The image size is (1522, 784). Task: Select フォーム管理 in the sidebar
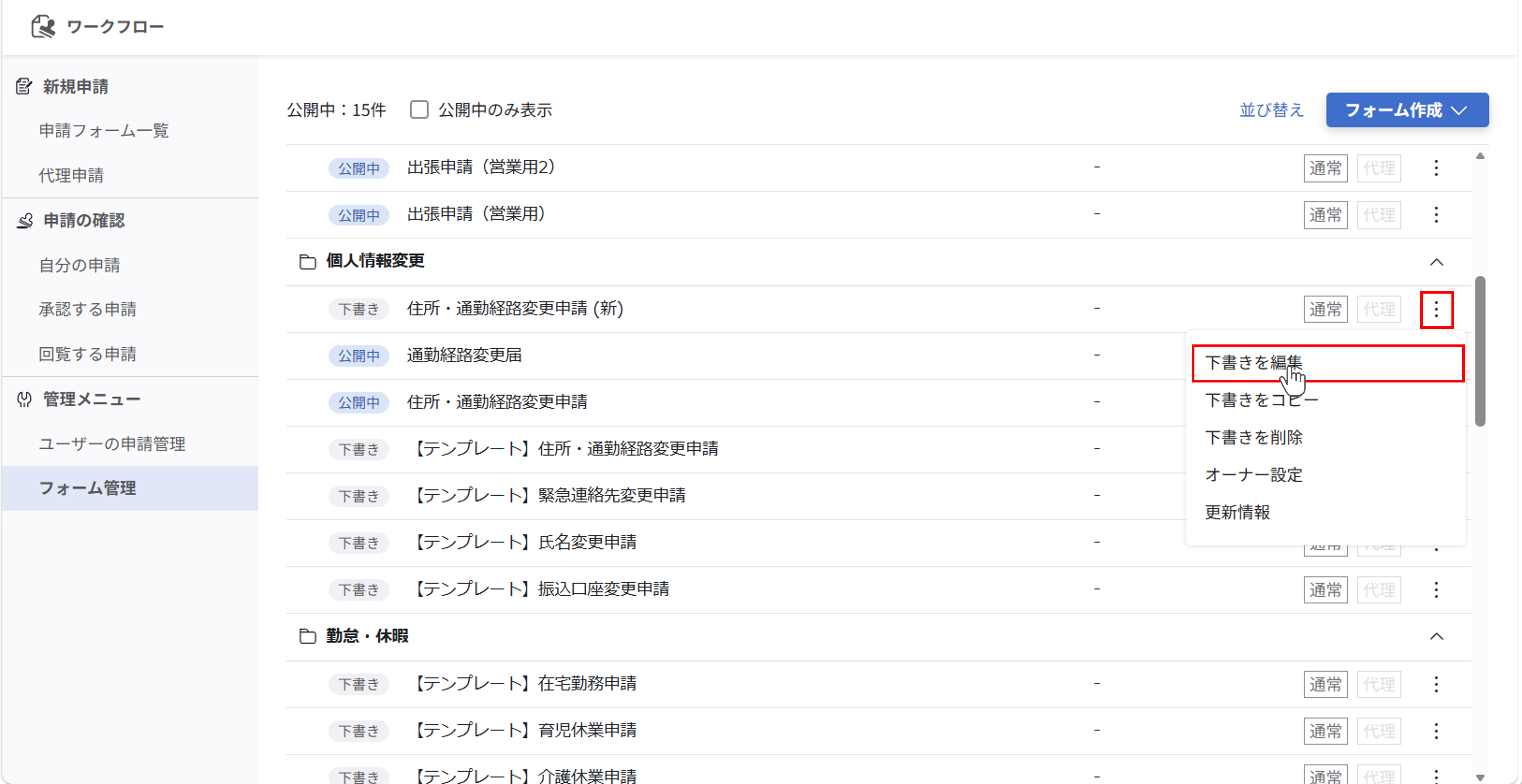pos(130,488)
